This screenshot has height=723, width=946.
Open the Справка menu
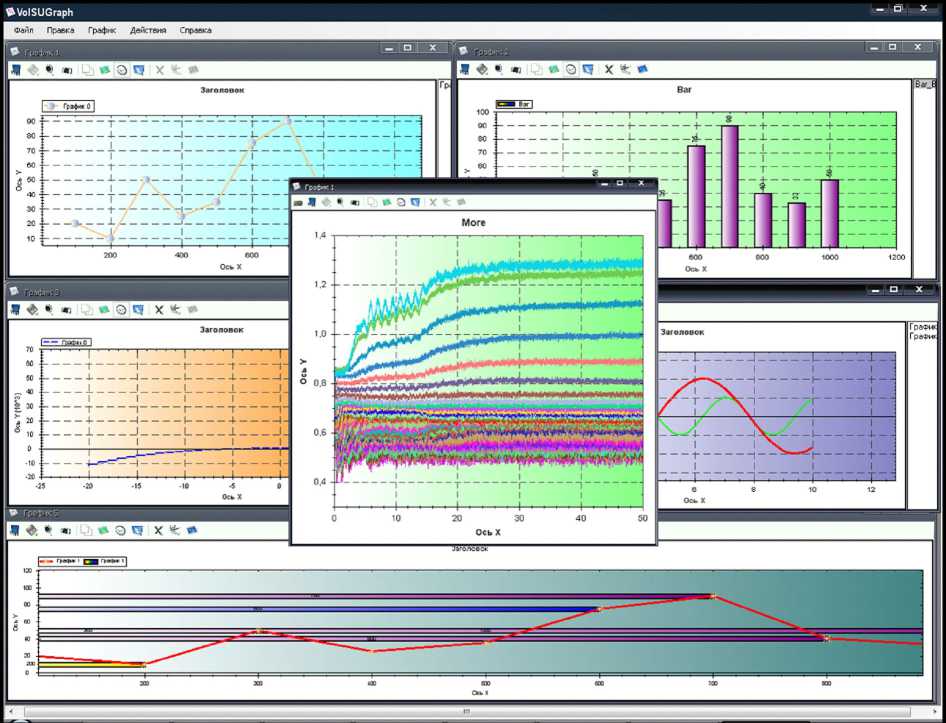tap(196, 30)
